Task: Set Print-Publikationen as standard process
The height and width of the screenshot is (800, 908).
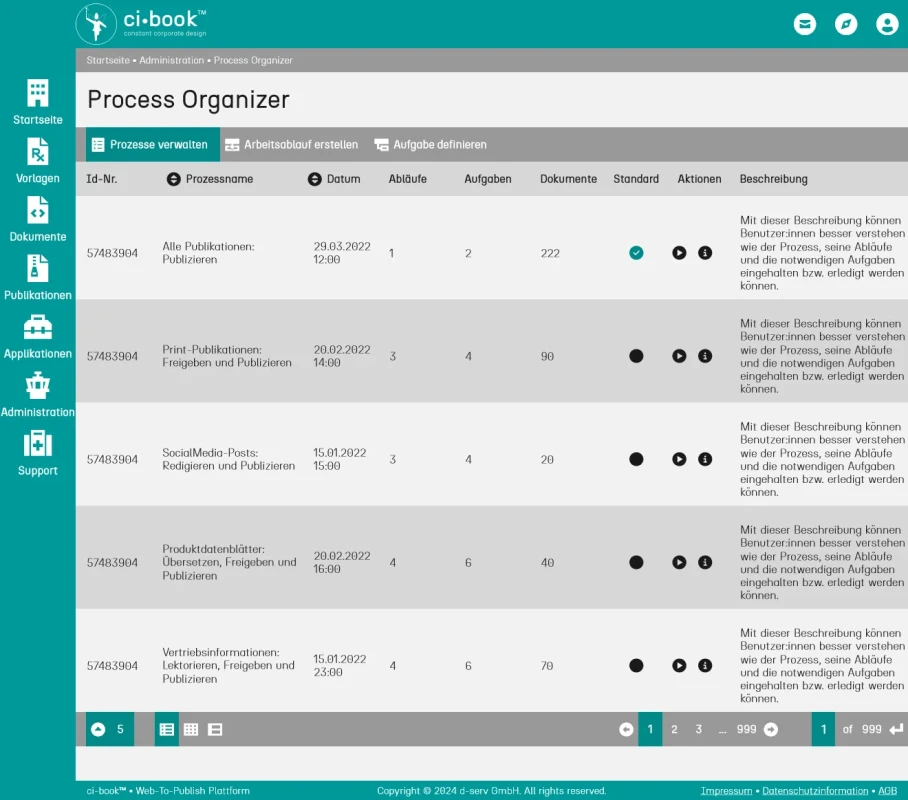Action: pyautogui.click(x=636, y=356)
